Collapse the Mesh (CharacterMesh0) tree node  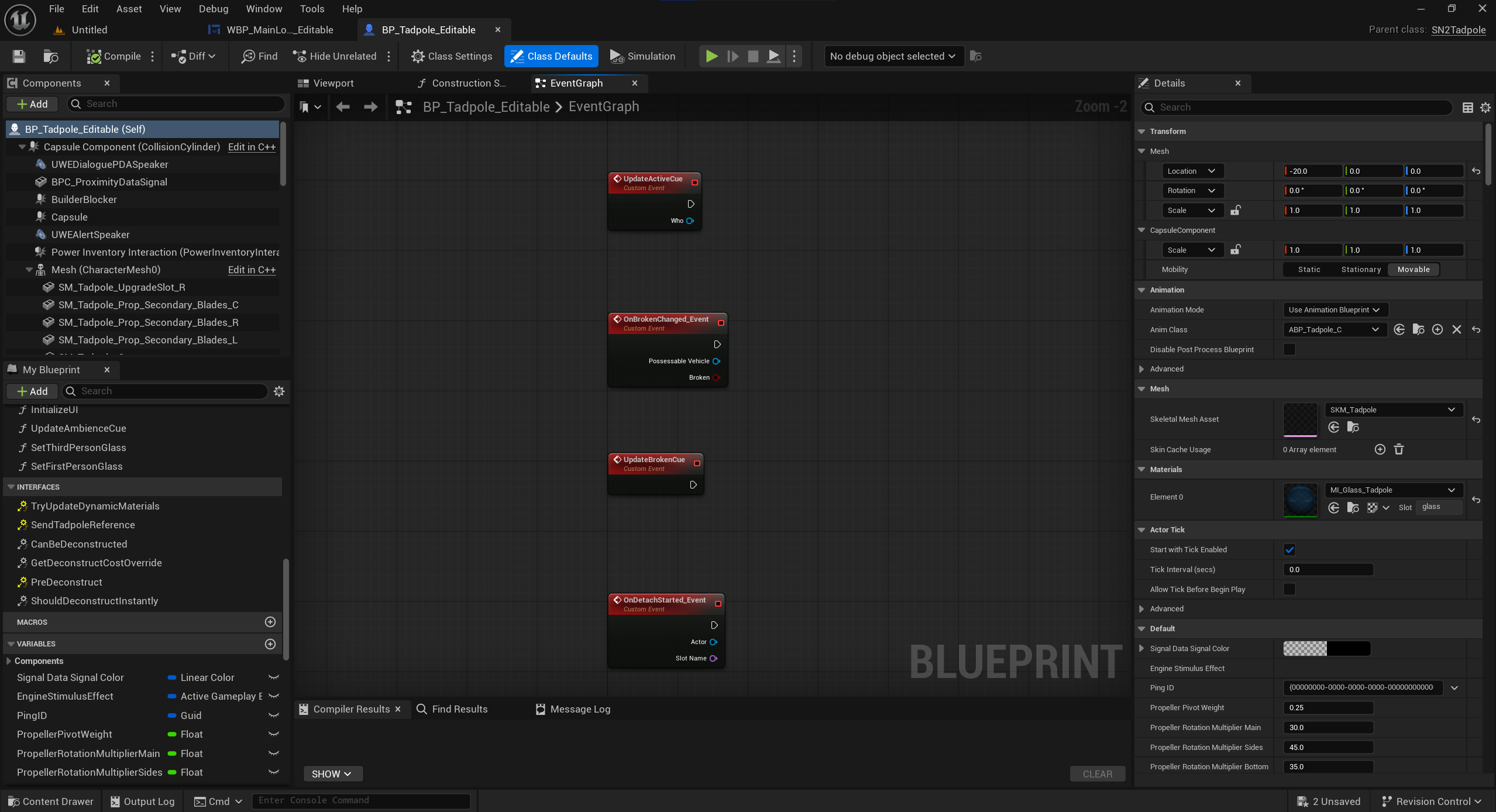[29, 270]
